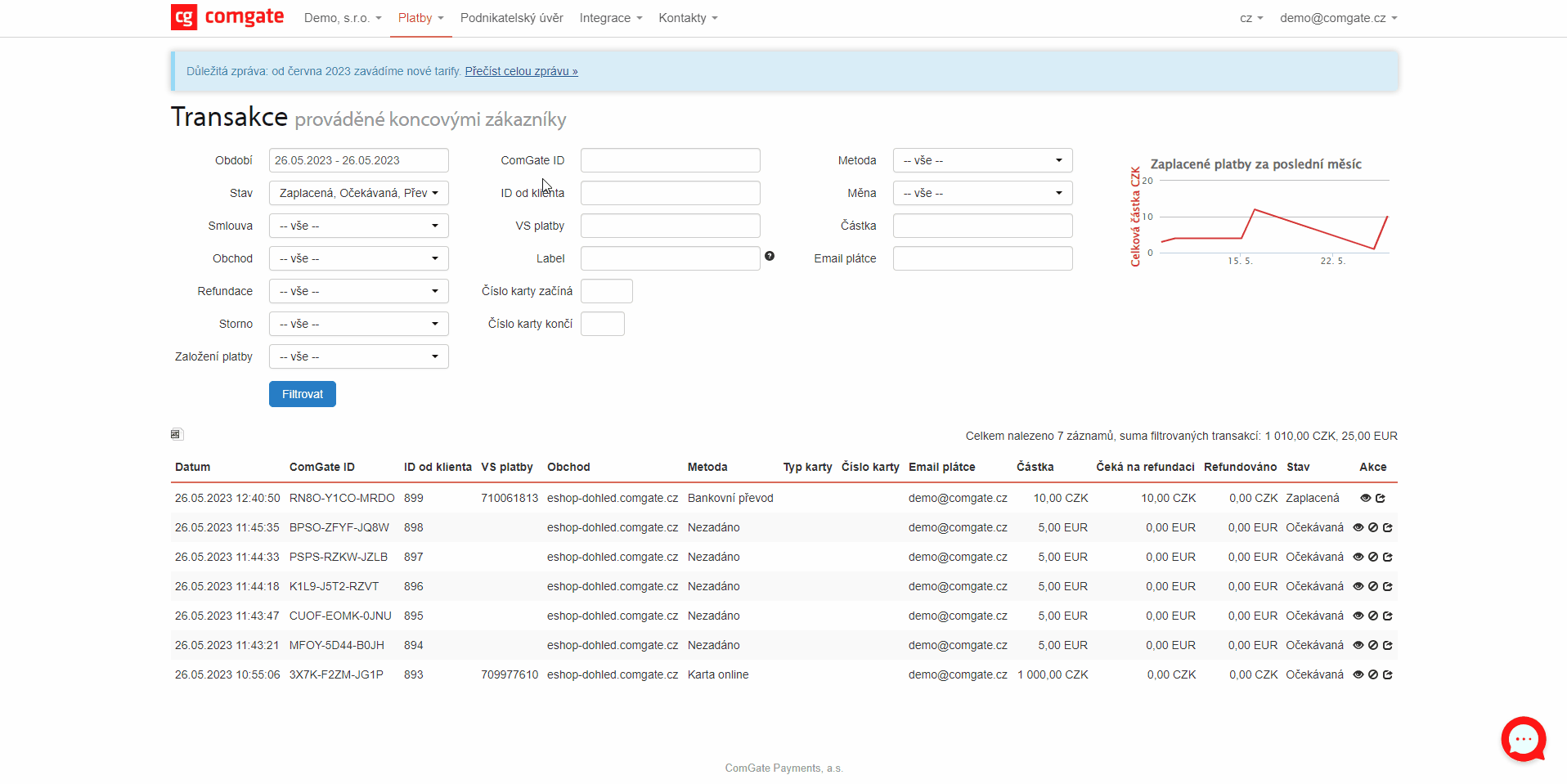
Task: Open the Platby menu
Action: (x=421, y=18)
